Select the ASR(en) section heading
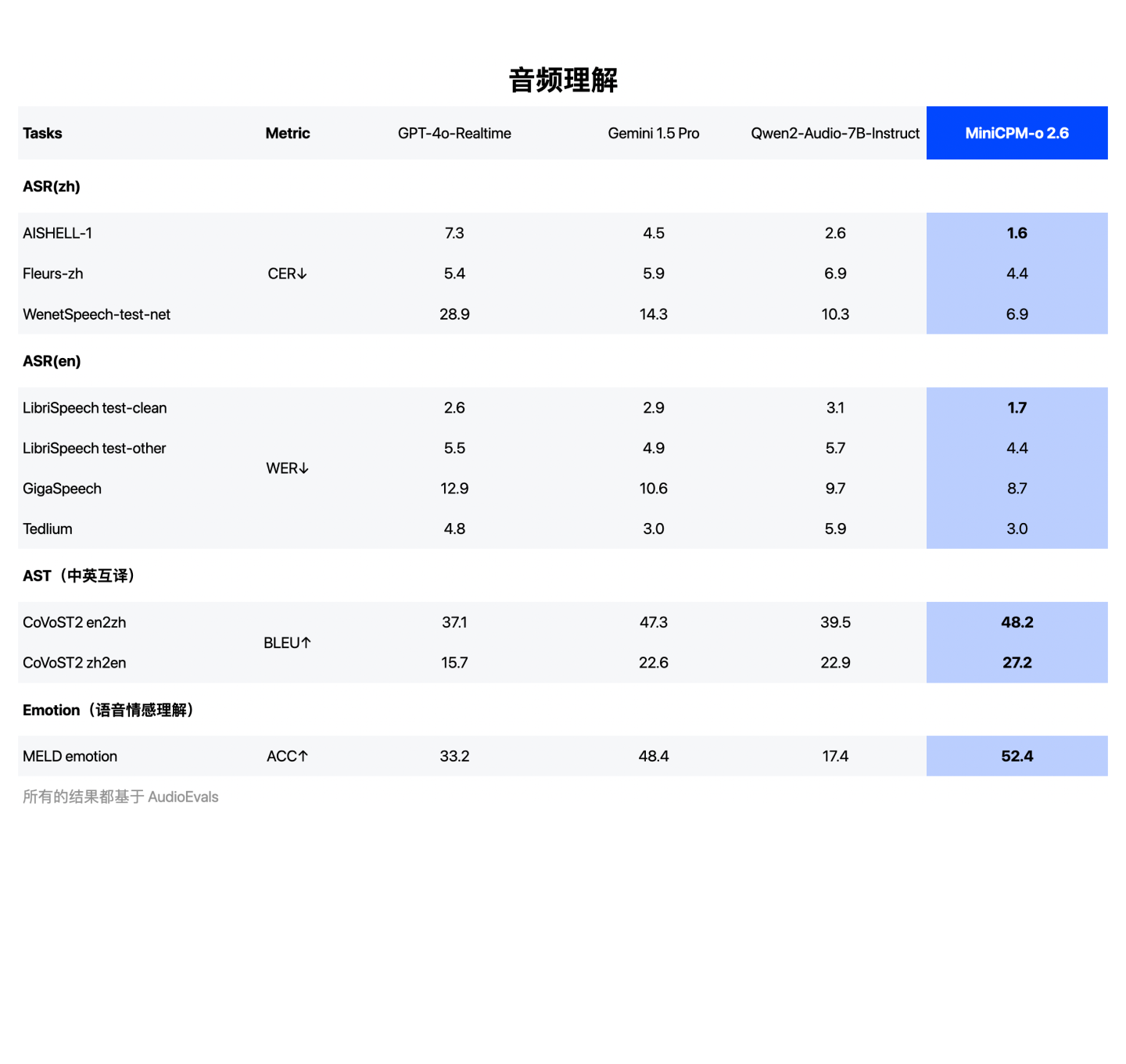Screen dimensions: 1126x1064 point(52,361)
